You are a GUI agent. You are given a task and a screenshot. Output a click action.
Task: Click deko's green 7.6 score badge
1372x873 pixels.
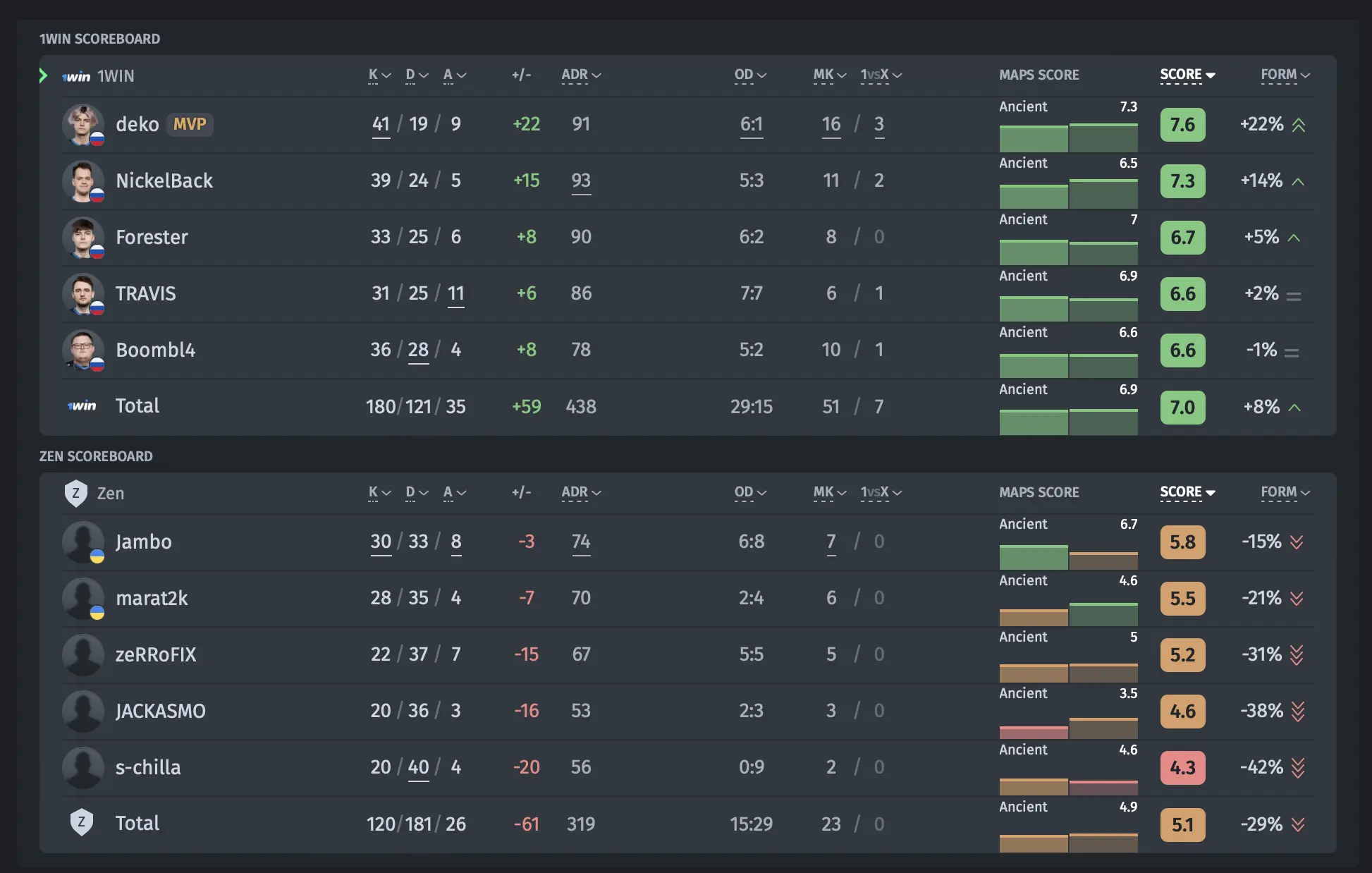1182,125
